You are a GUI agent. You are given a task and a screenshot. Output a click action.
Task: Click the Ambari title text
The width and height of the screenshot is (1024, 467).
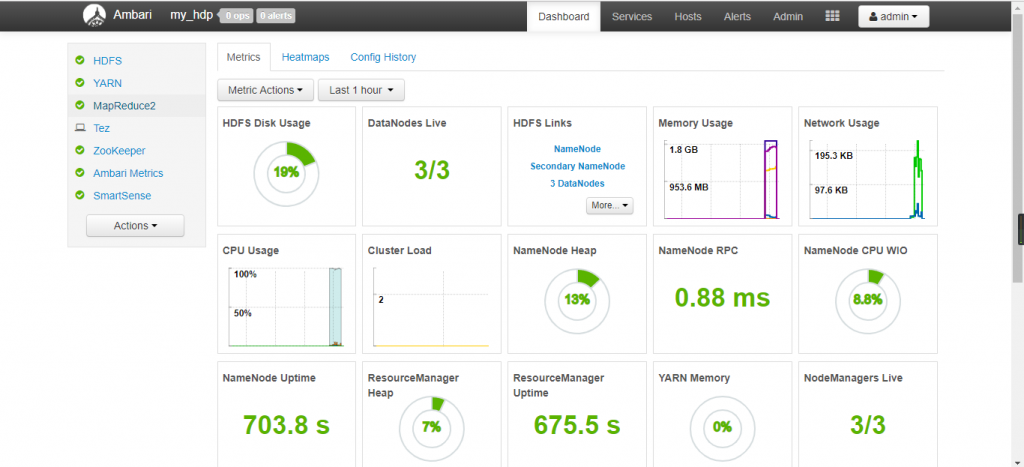pyautogui.click(x=133, y=16)
